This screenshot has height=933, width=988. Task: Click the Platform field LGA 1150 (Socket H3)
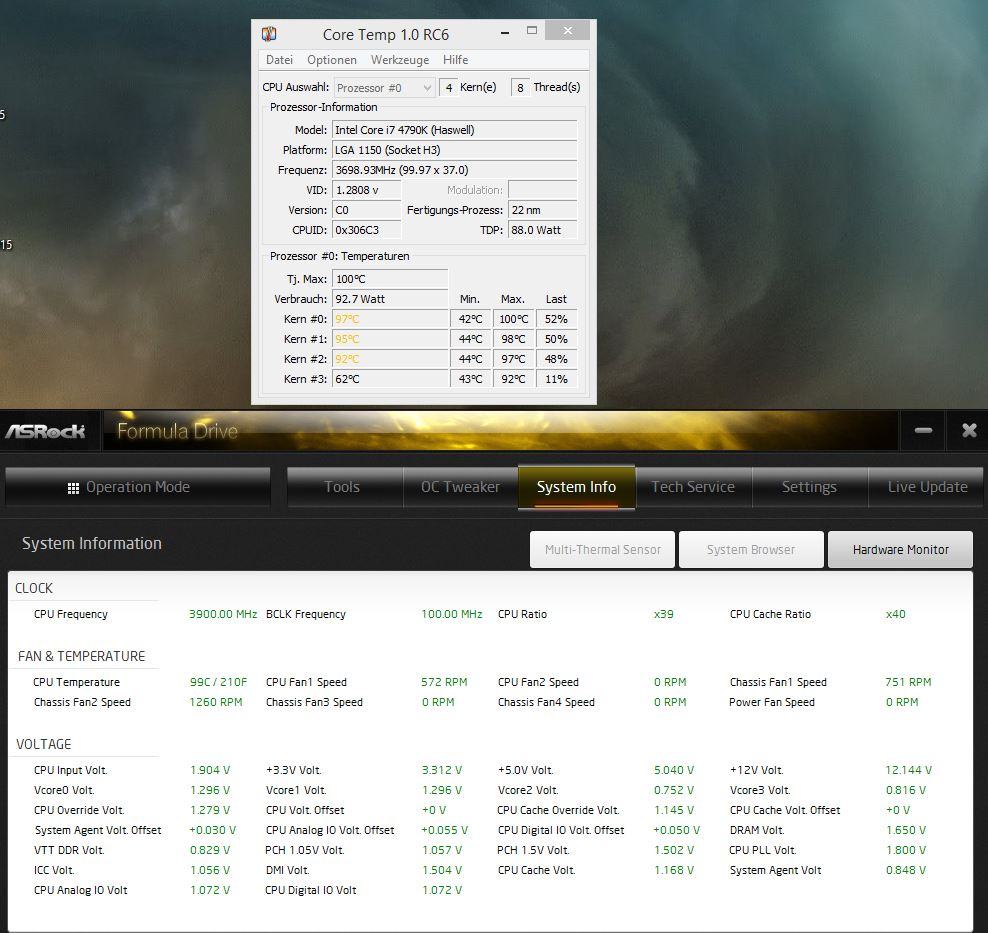454,150
